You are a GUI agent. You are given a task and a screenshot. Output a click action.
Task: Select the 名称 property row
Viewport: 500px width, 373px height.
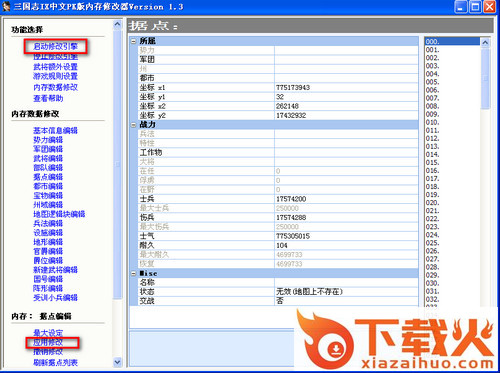coord(278,283)
